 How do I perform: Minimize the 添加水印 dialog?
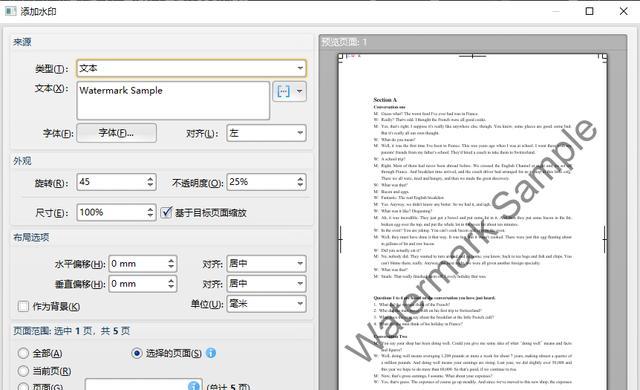(x=556, y=11)
